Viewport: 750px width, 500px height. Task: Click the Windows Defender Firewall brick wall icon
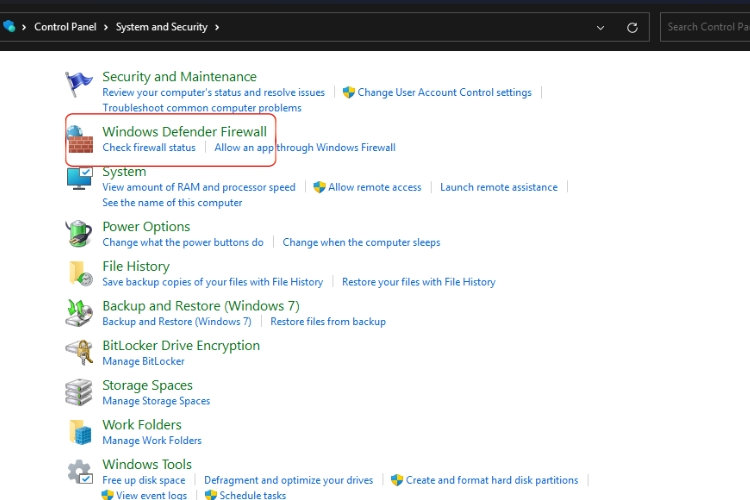pos(80,139)
